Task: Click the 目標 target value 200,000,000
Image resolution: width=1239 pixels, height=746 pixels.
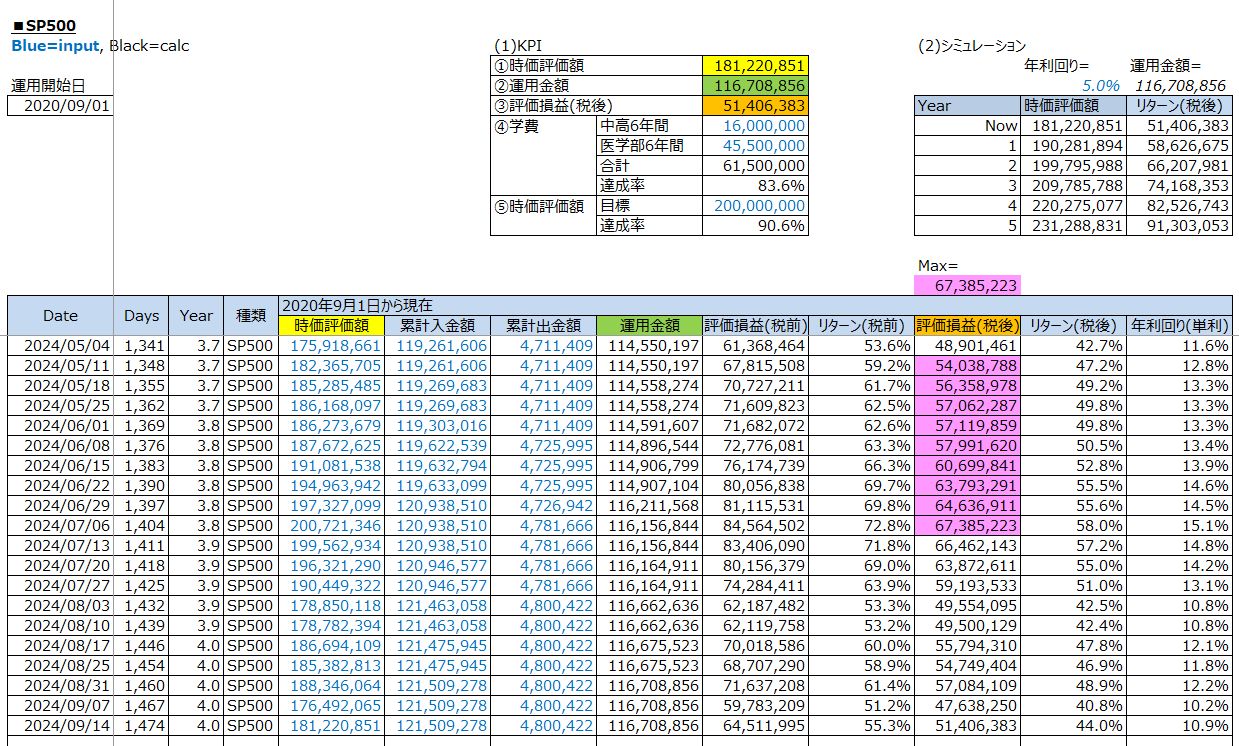Action: (x=755, y=205)
